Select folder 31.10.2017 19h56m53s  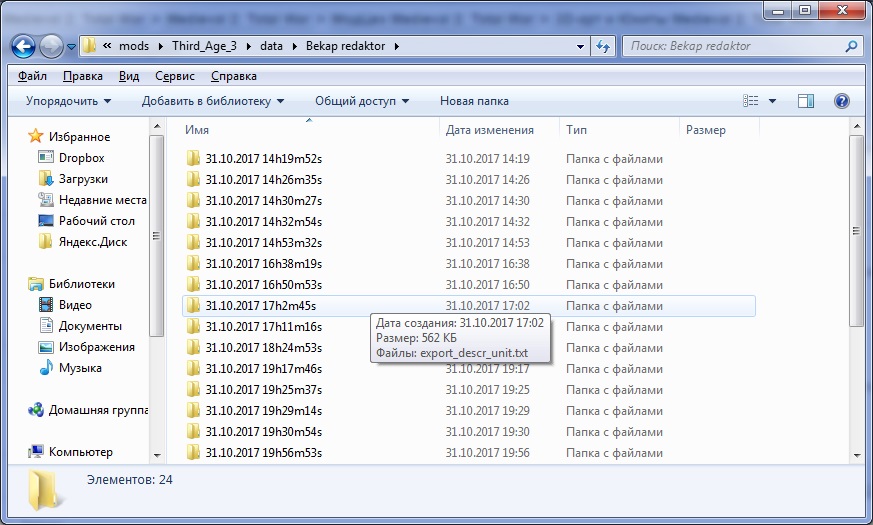(469, 453)
